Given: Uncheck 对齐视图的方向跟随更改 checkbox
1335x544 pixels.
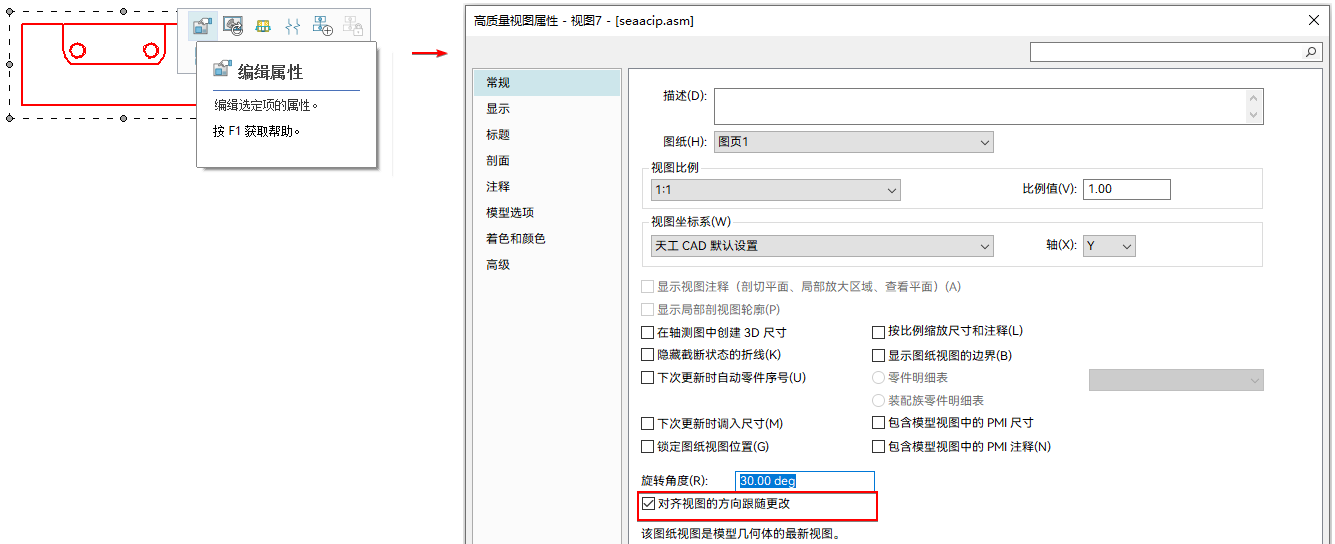Looking at the screenshot, I should tap(648, 504).
